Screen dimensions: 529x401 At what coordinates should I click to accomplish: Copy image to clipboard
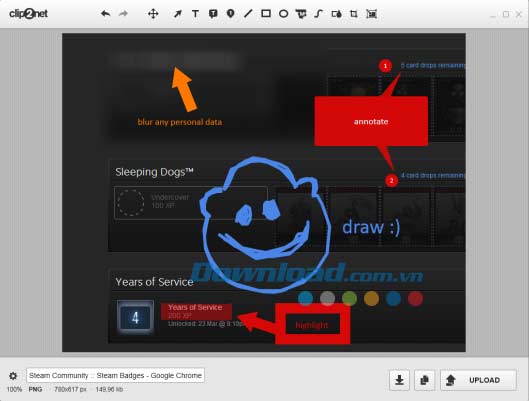[x=424, y=380]
